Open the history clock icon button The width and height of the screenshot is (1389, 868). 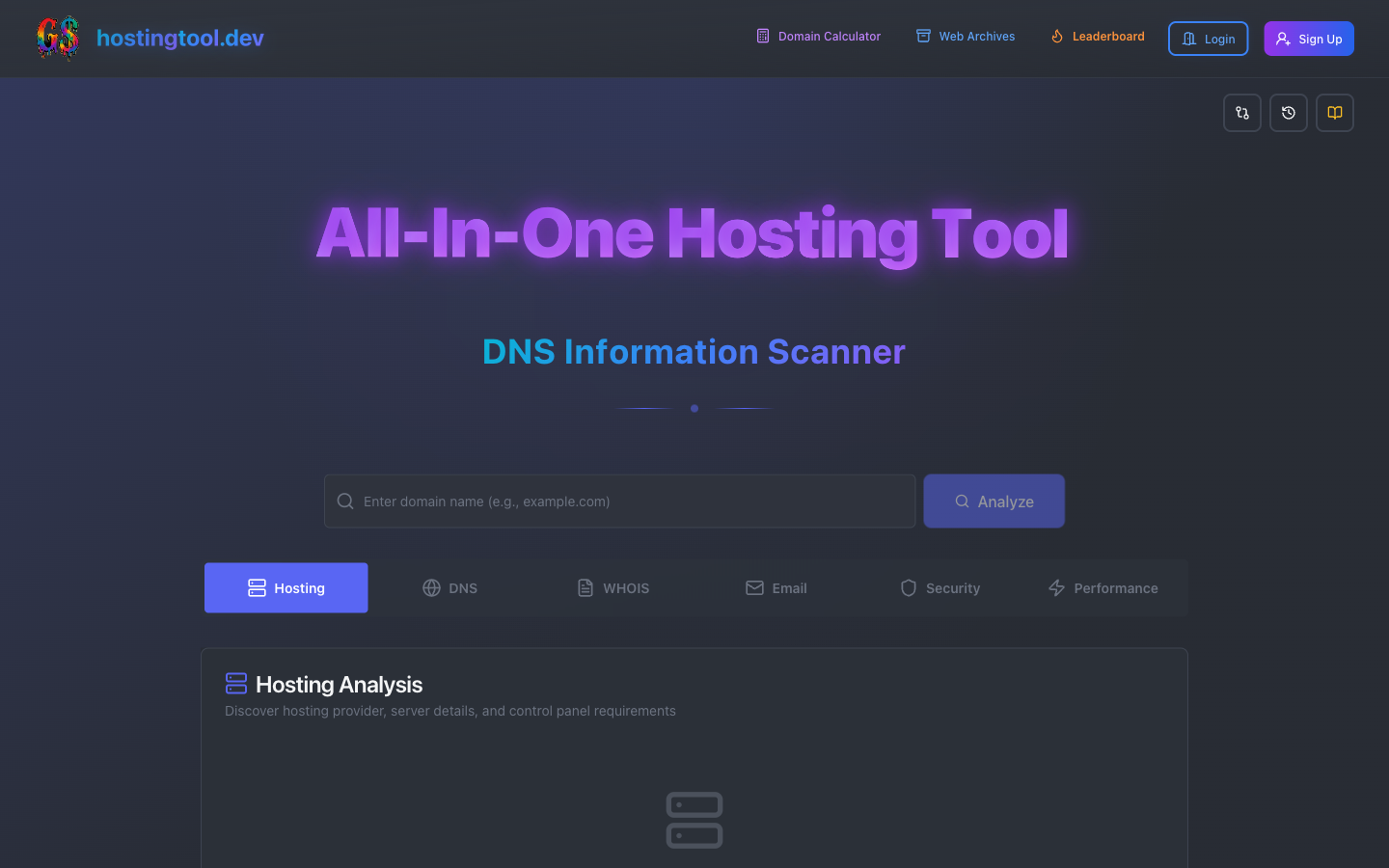point(1289,113)
